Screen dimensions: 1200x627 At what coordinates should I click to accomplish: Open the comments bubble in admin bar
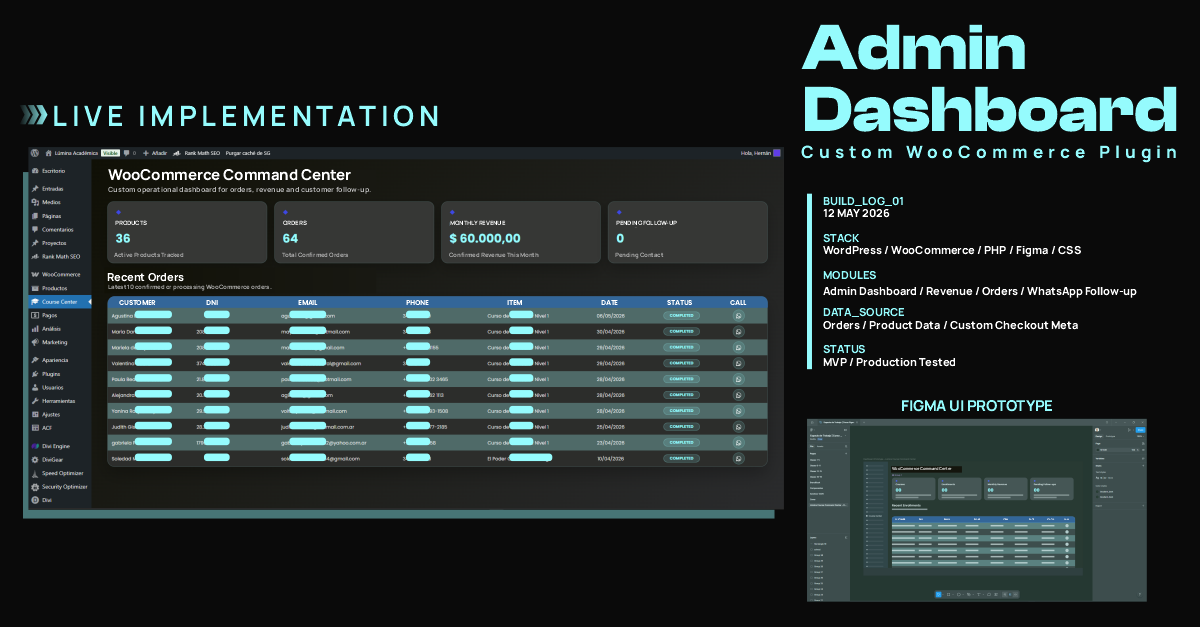[129, 153]
